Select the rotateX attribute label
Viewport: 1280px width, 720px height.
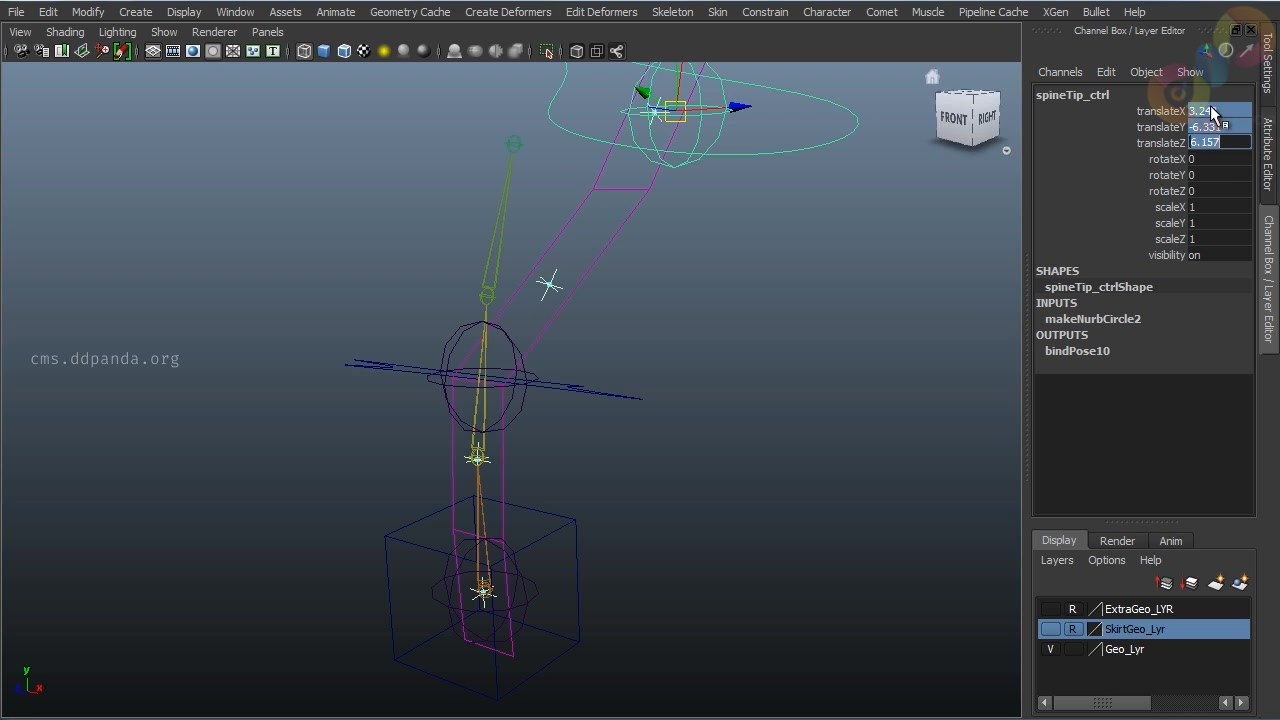point(1166,159)
